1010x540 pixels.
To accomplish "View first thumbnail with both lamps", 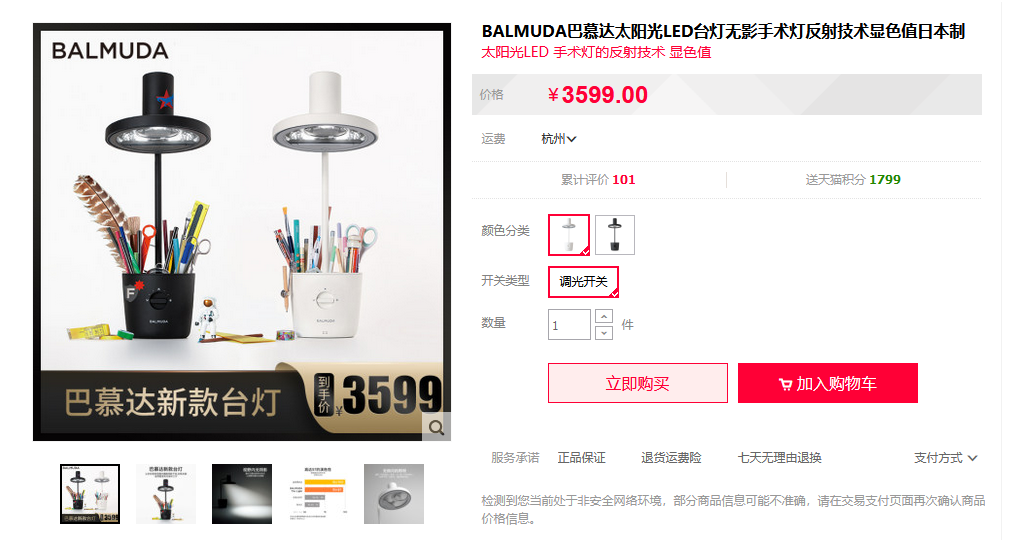I will point(90,494).
